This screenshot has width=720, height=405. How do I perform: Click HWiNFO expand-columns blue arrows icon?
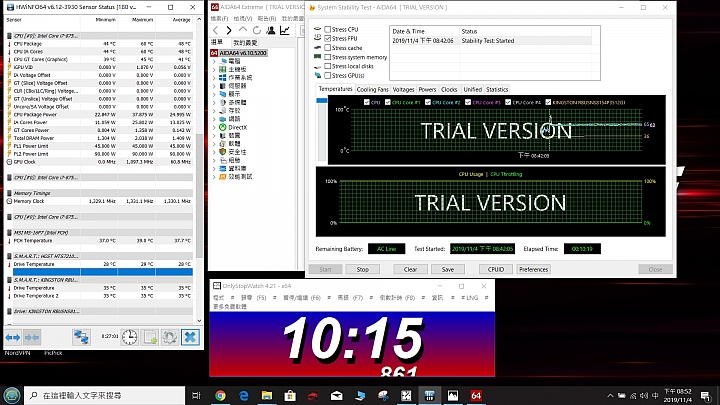point(13,338)
